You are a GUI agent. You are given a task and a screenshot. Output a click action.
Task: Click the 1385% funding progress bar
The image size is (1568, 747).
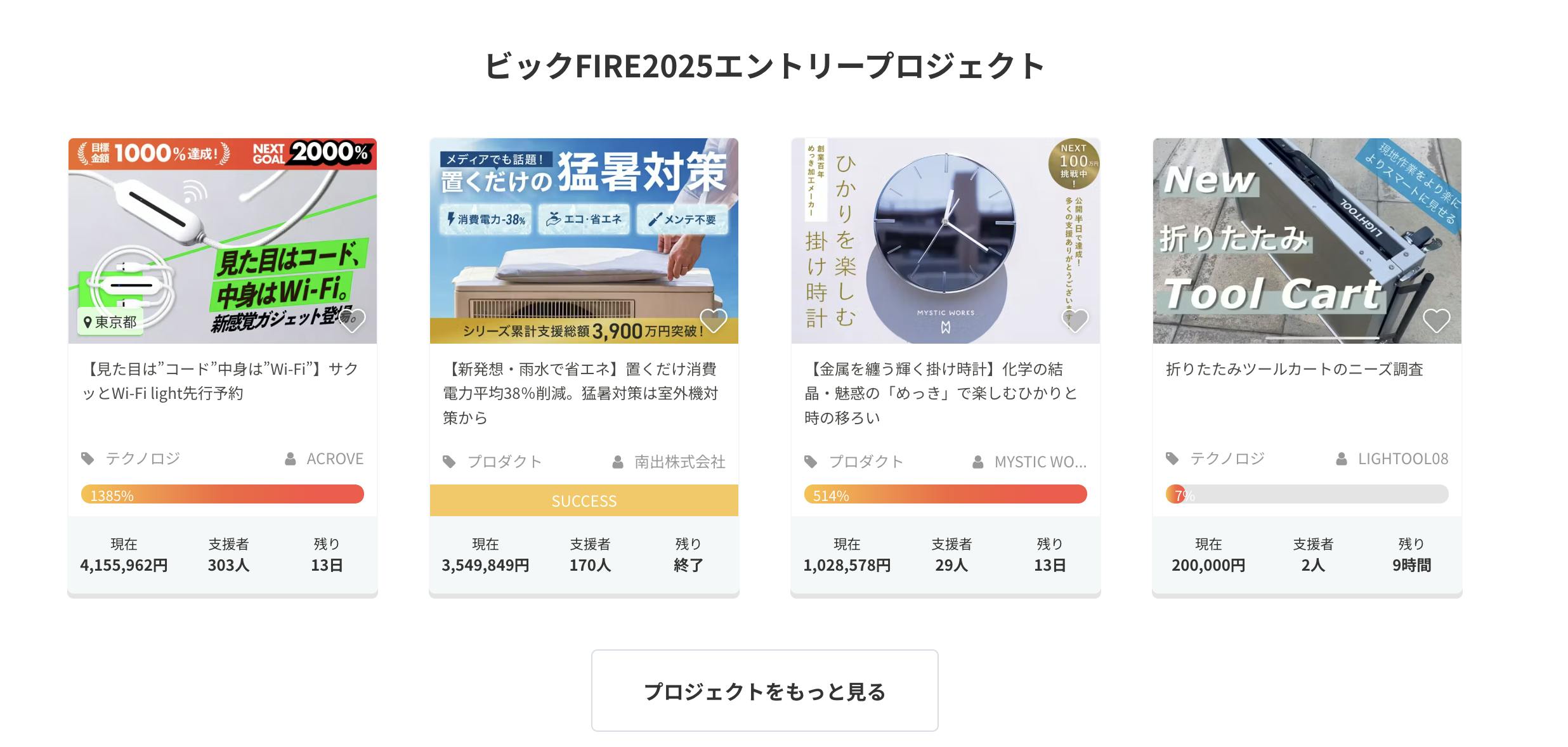(222, 495)
